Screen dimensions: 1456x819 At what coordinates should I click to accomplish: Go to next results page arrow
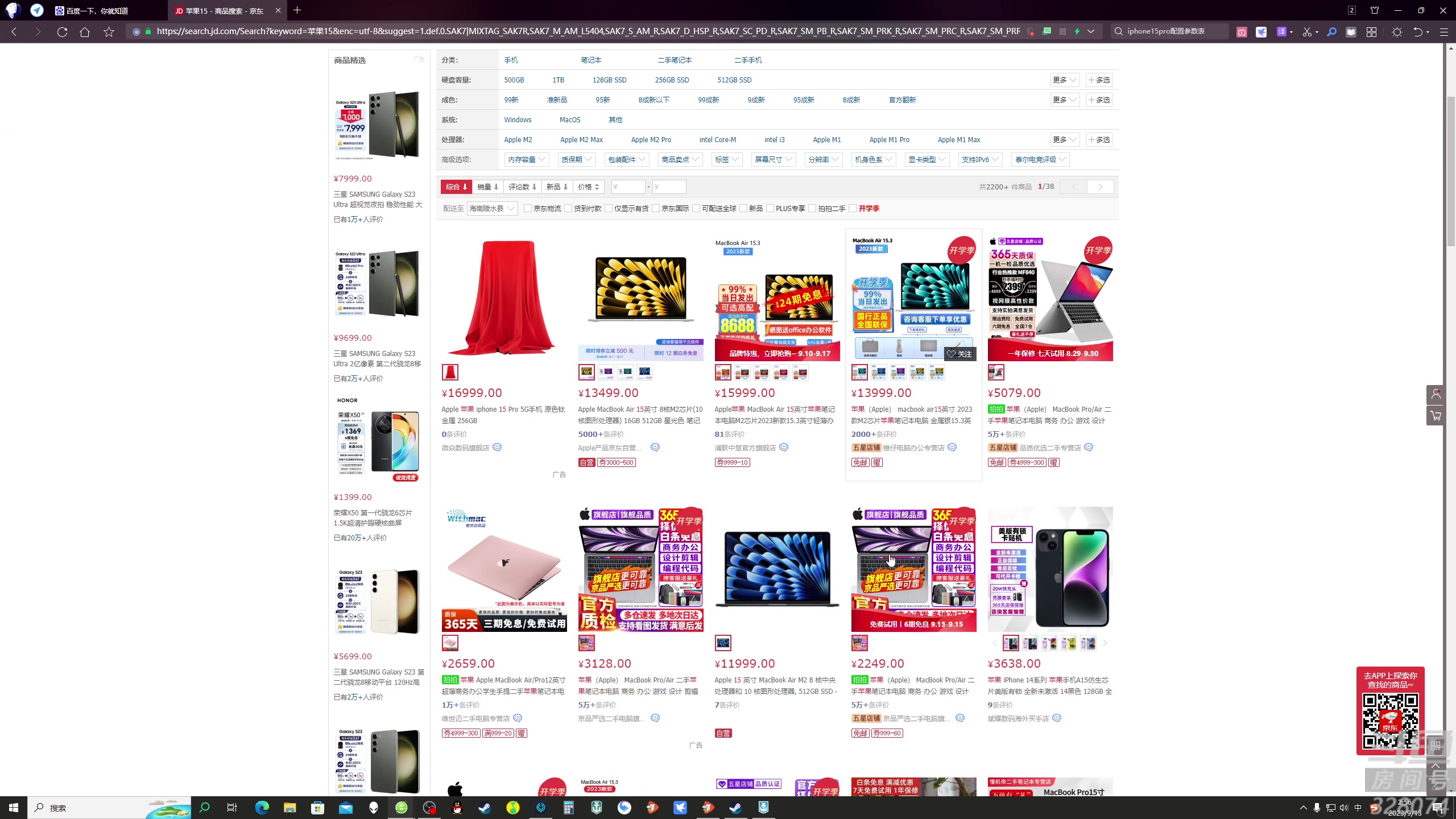click(x=1100, y=187)
